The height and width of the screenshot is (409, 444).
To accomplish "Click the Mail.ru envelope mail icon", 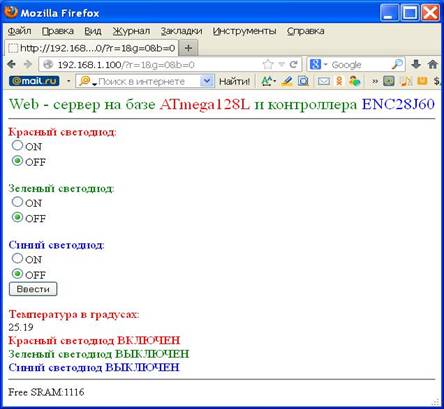I will [324, 81].
